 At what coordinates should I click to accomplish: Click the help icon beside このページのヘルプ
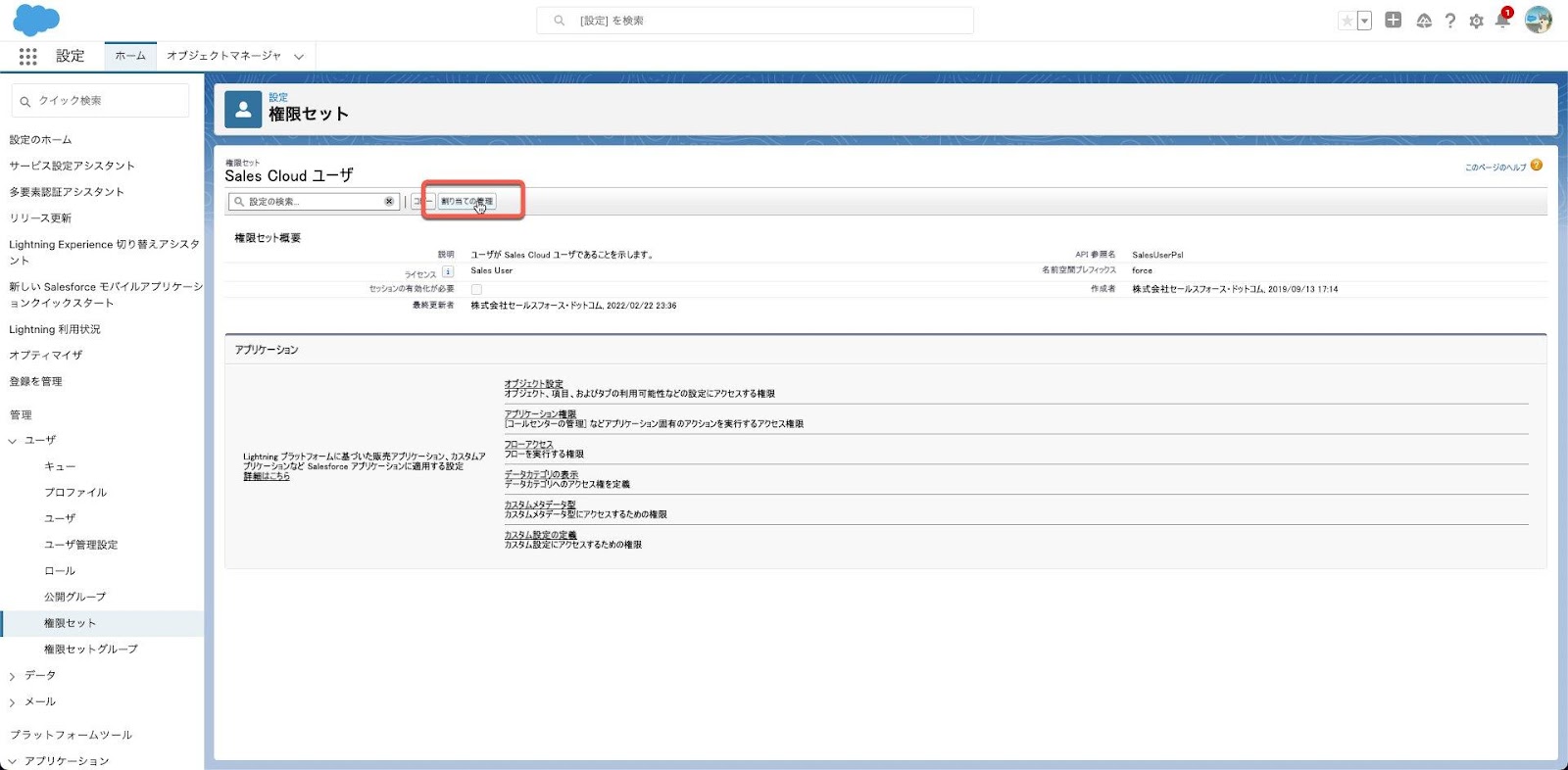coord(1537,166)
